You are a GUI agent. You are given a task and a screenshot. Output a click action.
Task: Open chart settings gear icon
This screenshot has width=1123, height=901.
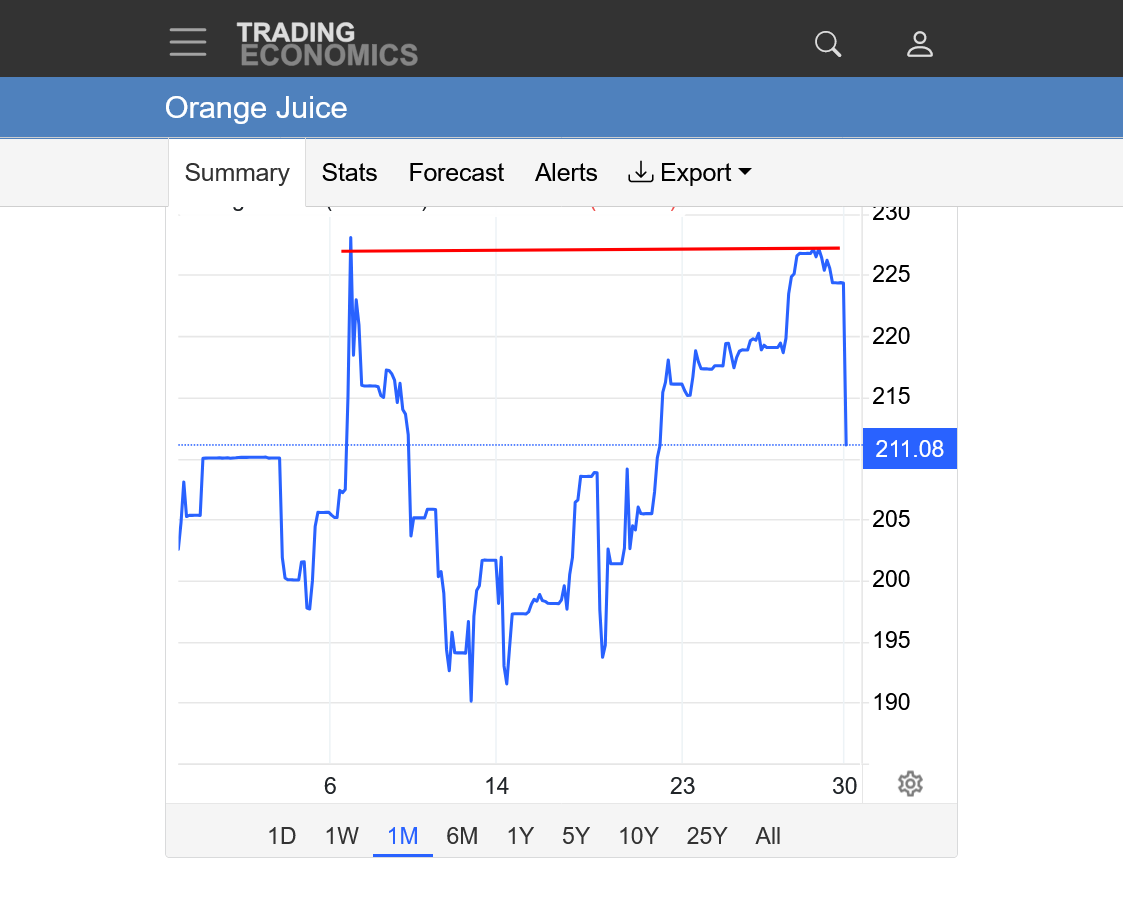[909, 784]
